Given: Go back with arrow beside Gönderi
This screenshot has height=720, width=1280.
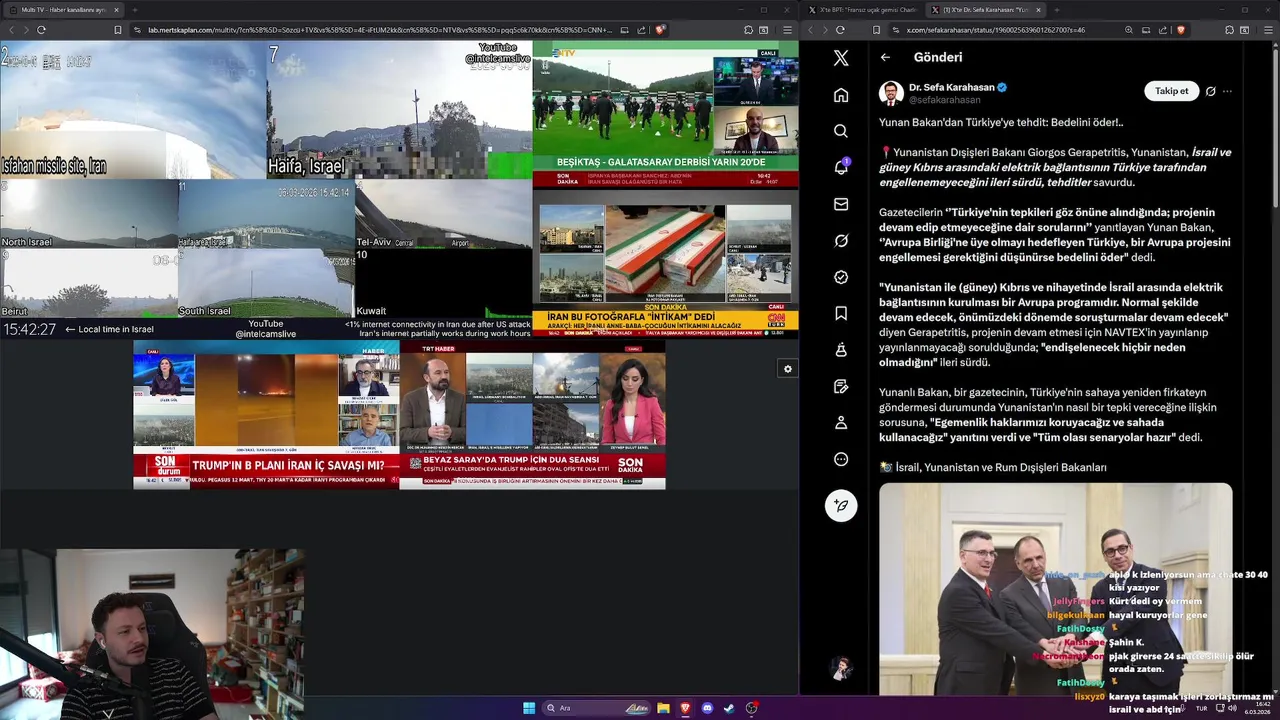Looking at the screenshot, I should tap(885, 57).
